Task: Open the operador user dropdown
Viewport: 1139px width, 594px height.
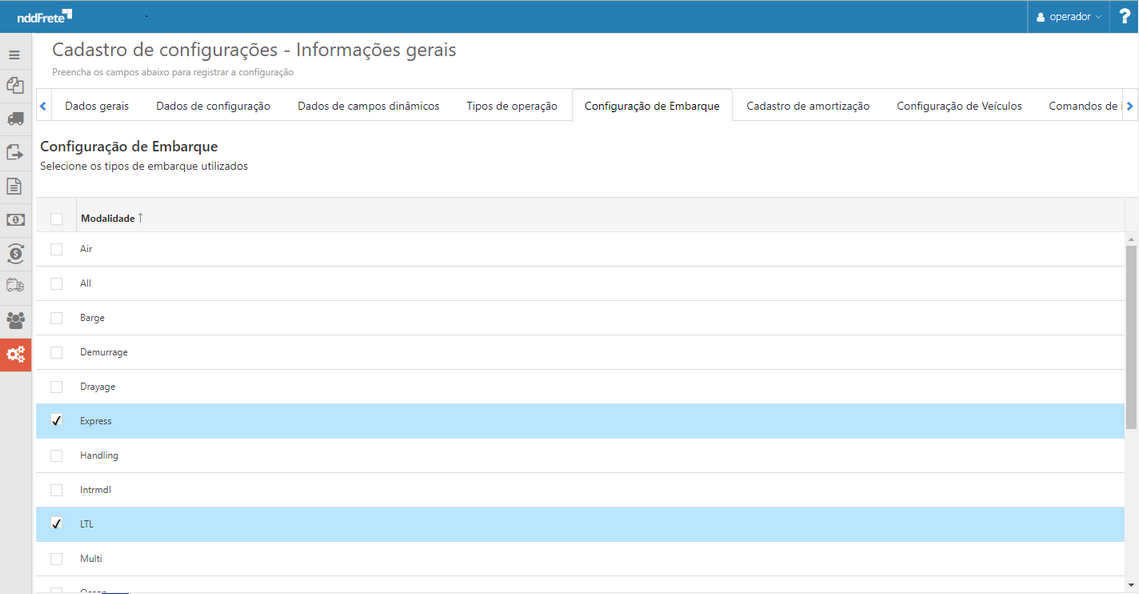Action: [1068, 16]
